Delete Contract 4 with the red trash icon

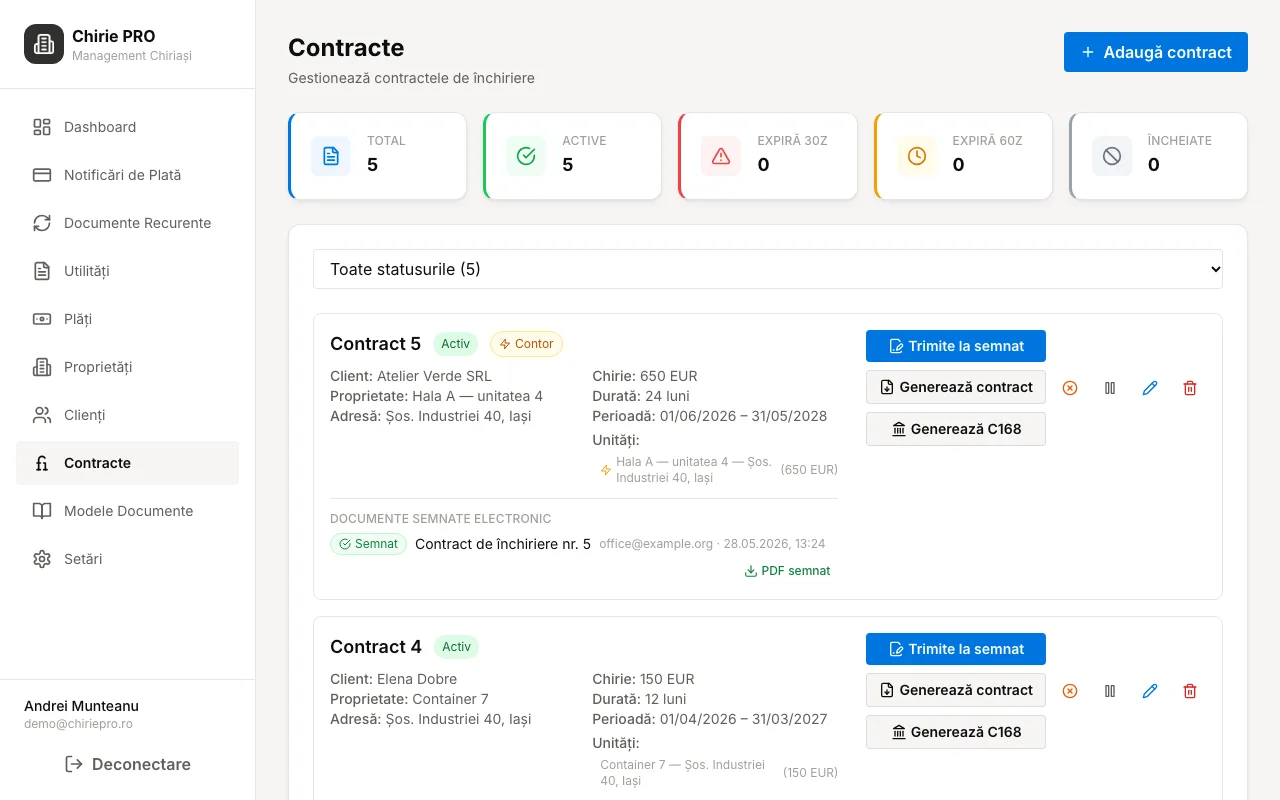(x=1190, y=691)
